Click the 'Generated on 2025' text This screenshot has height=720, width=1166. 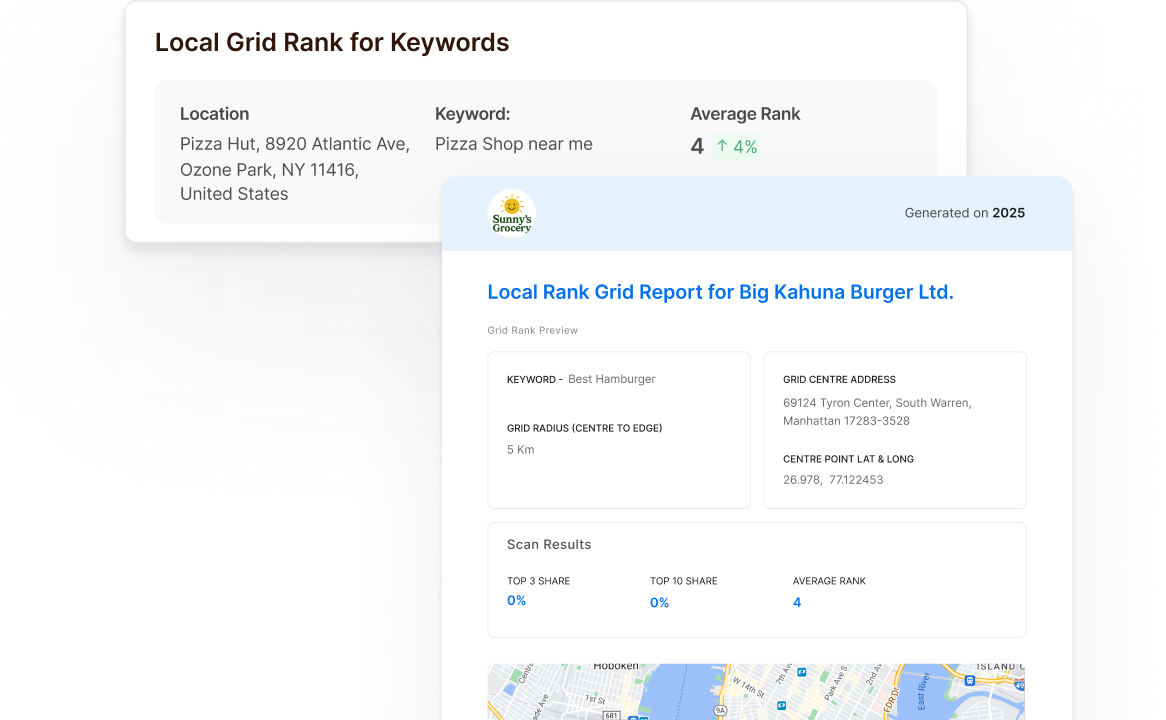pyautogui.click(x=964, y=213)
